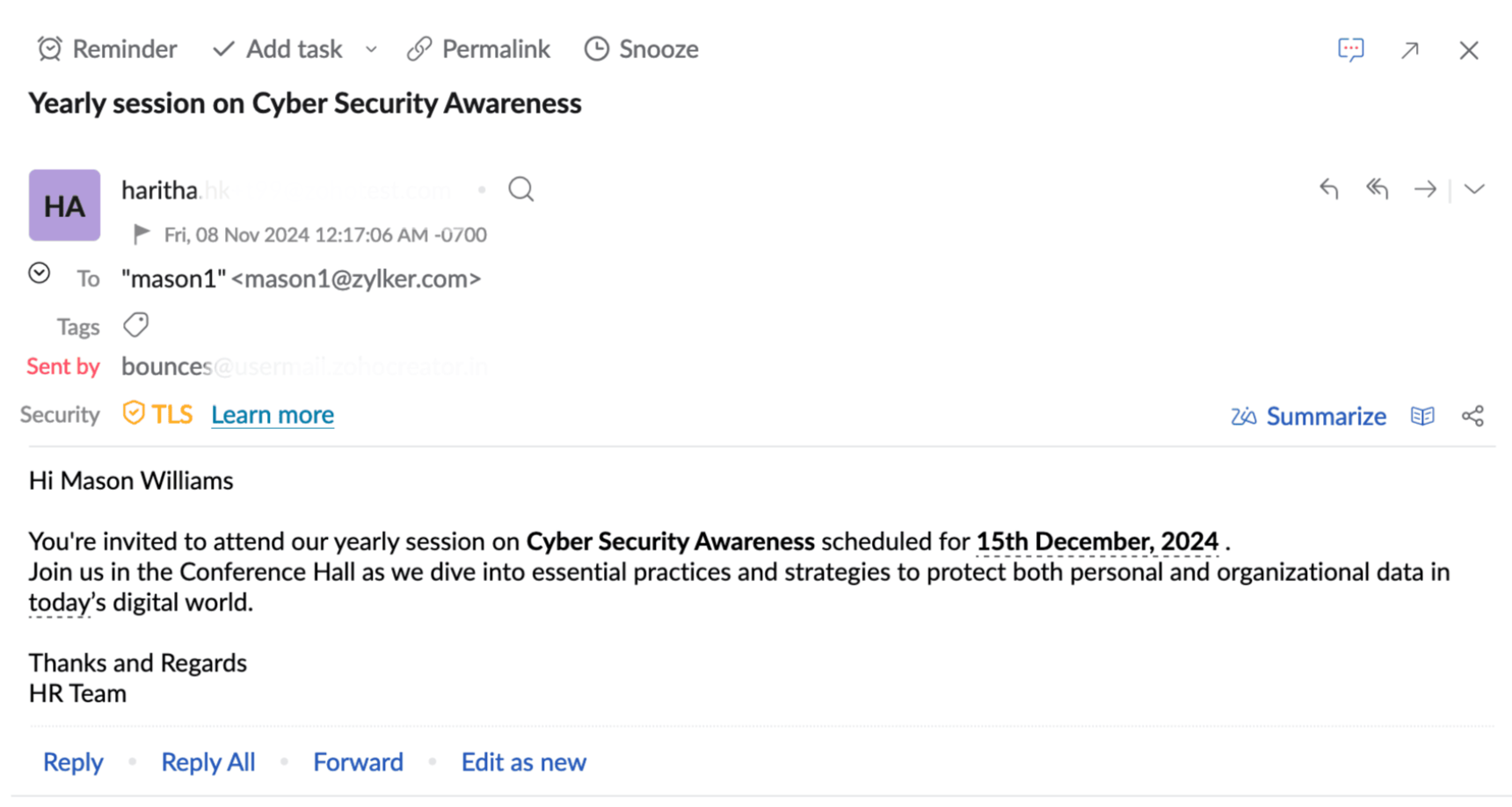Click the Learn more security link
This screenshot has height=807, width=1512.
pyautogui.click(x=273, y=415)
